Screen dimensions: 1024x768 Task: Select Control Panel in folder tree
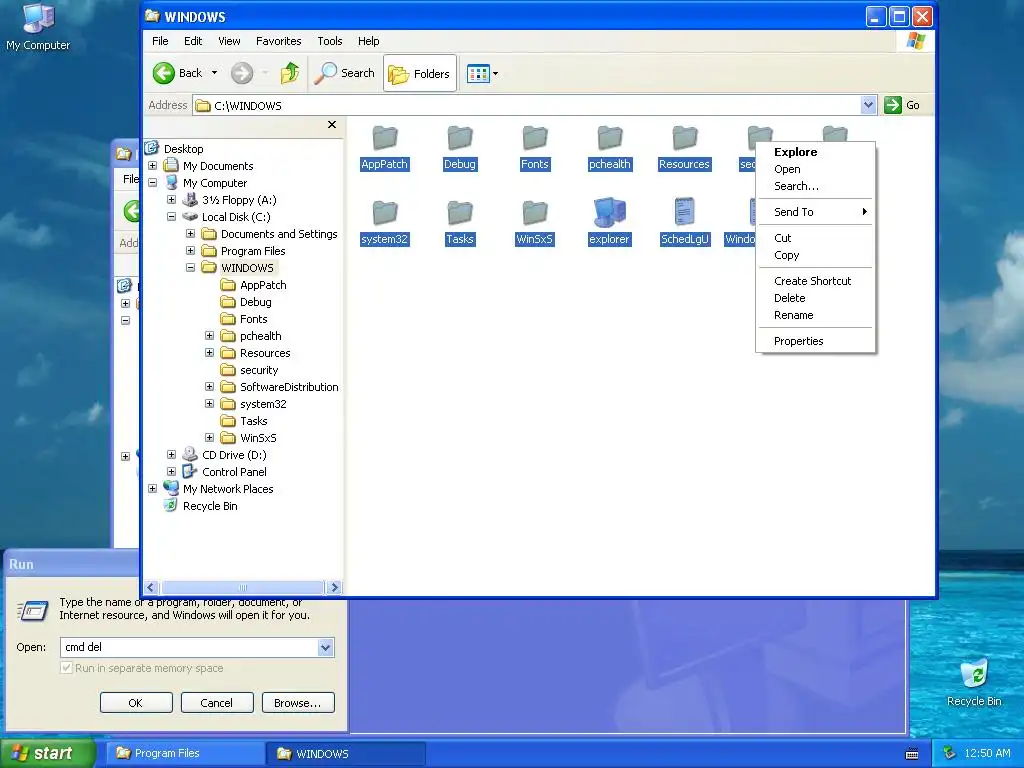pos(234,472)
